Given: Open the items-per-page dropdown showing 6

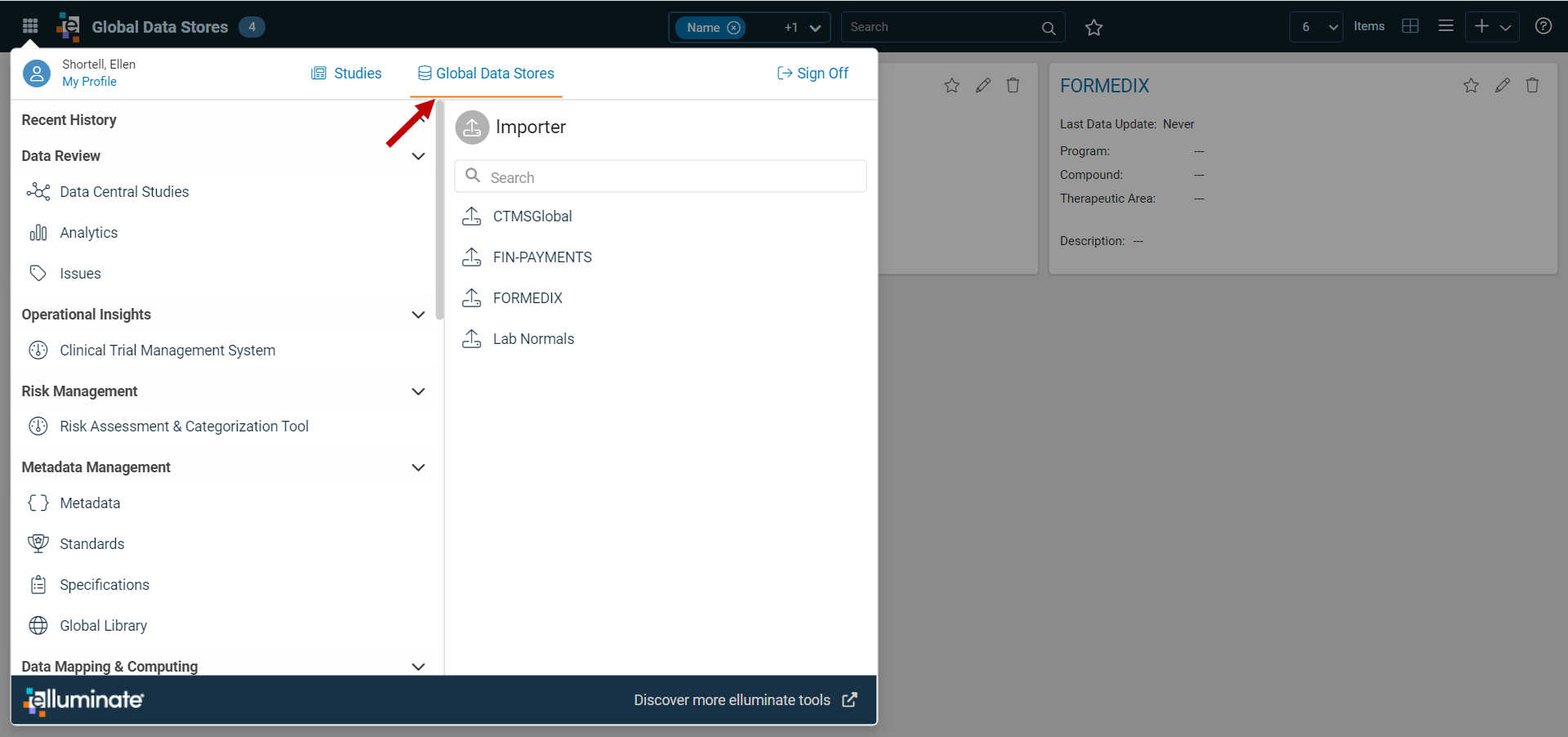Looking at the screenshot, I should (x=1316, y=27).
